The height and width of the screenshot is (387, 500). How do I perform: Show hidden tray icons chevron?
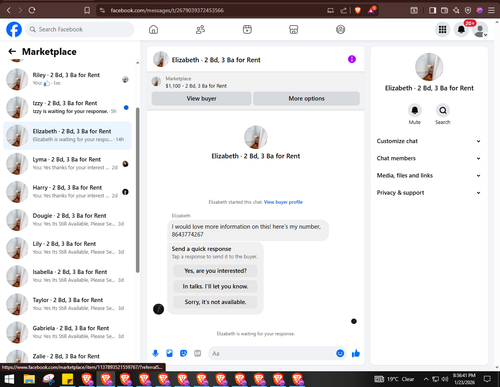[426, 379]
